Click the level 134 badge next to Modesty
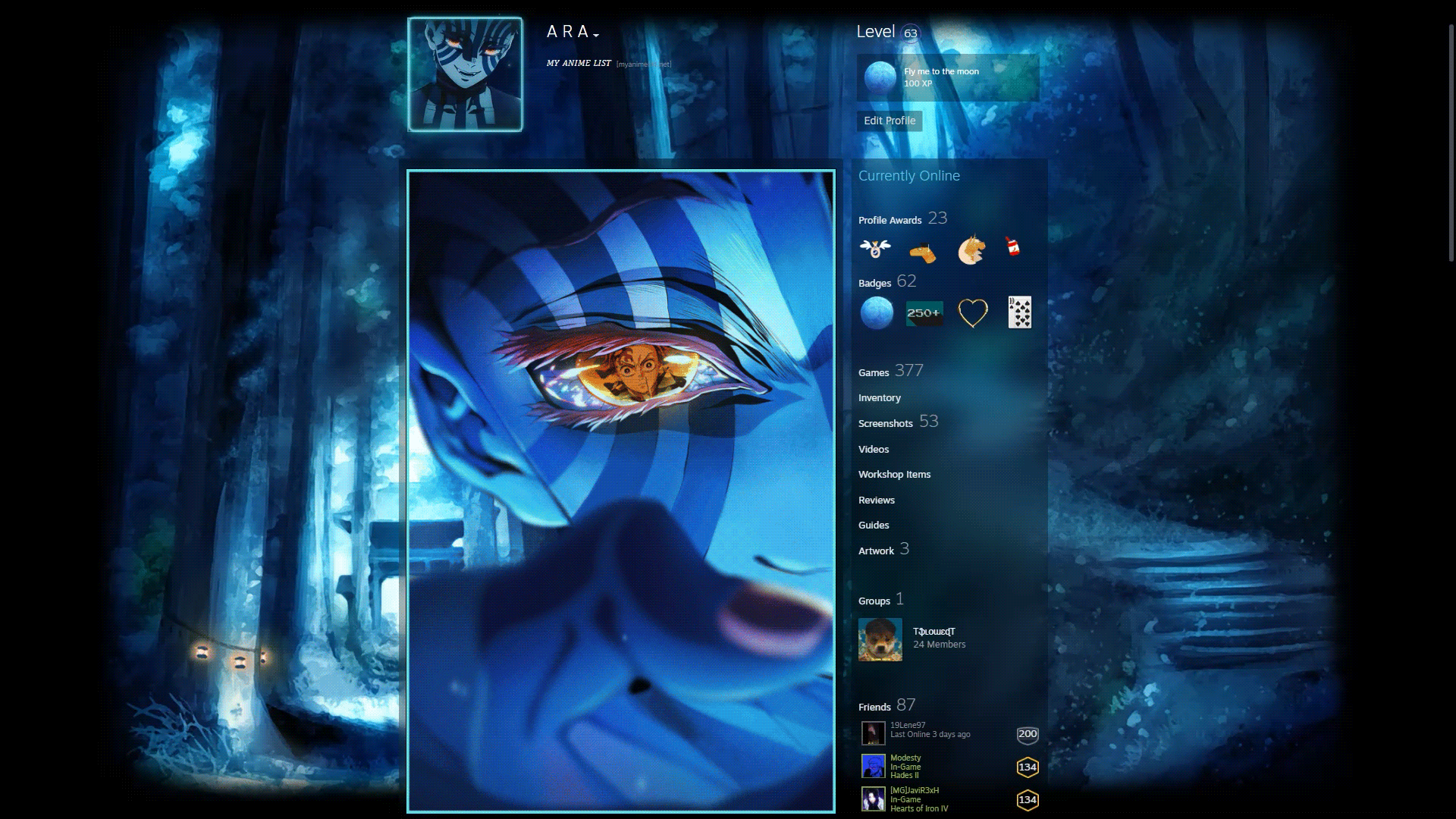The width and height of the screenshot is (1456, 819). [1028, 767]
